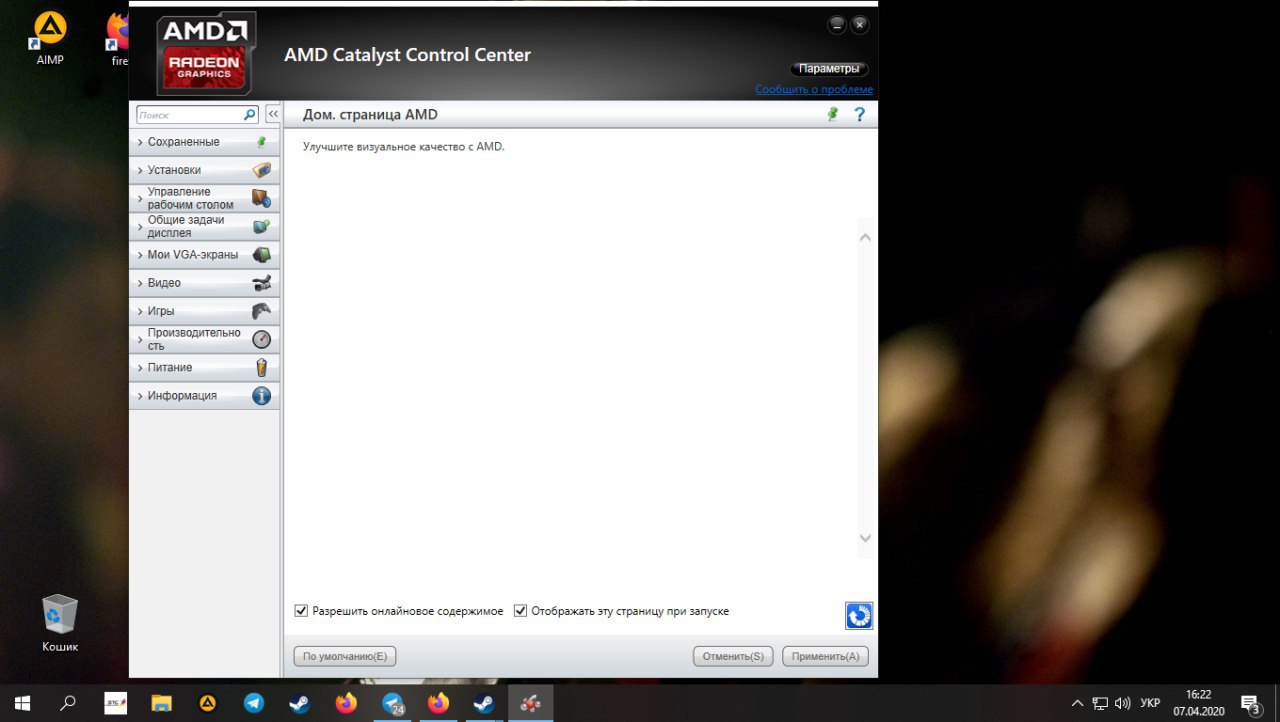This screenshot has height=722, width=1280.
Task: Expand the Питание section chevron
Action: 140,367
